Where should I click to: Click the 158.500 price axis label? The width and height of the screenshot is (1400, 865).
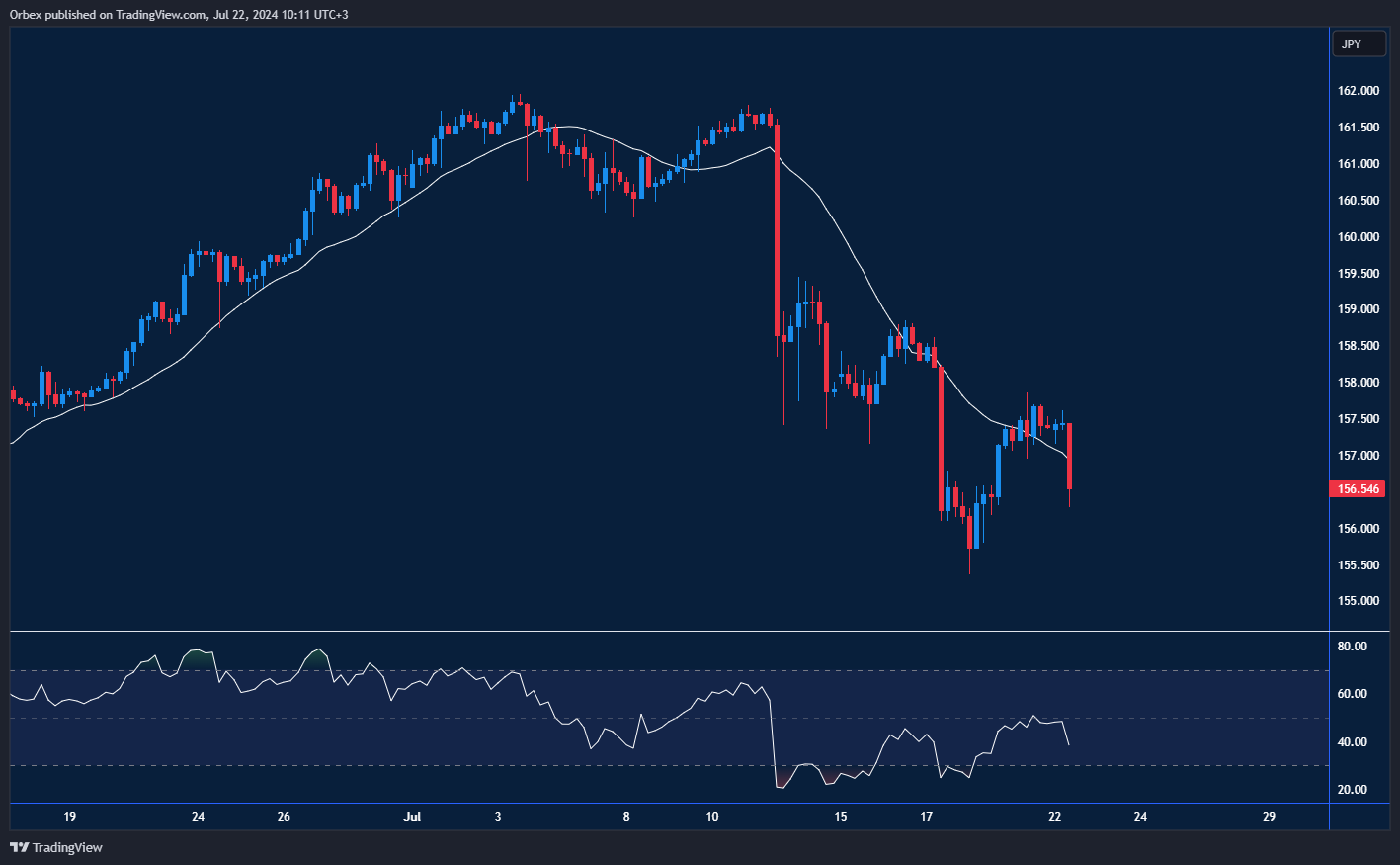[x=1359, y=346]
